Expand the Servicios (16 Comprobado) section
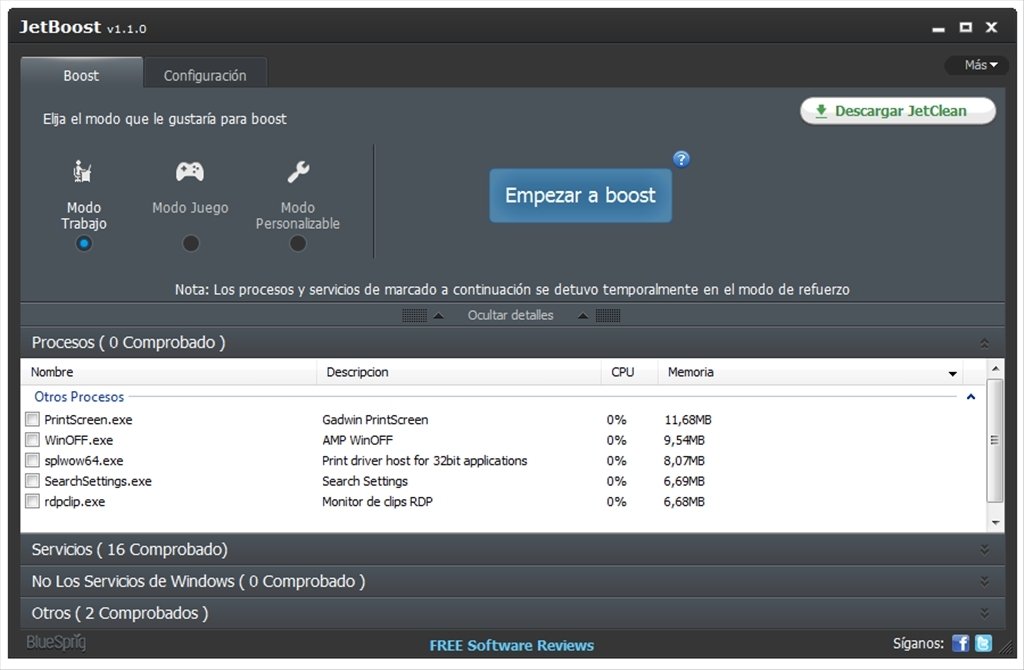This screenshot has height=670, width=1024. pos(984,550)
